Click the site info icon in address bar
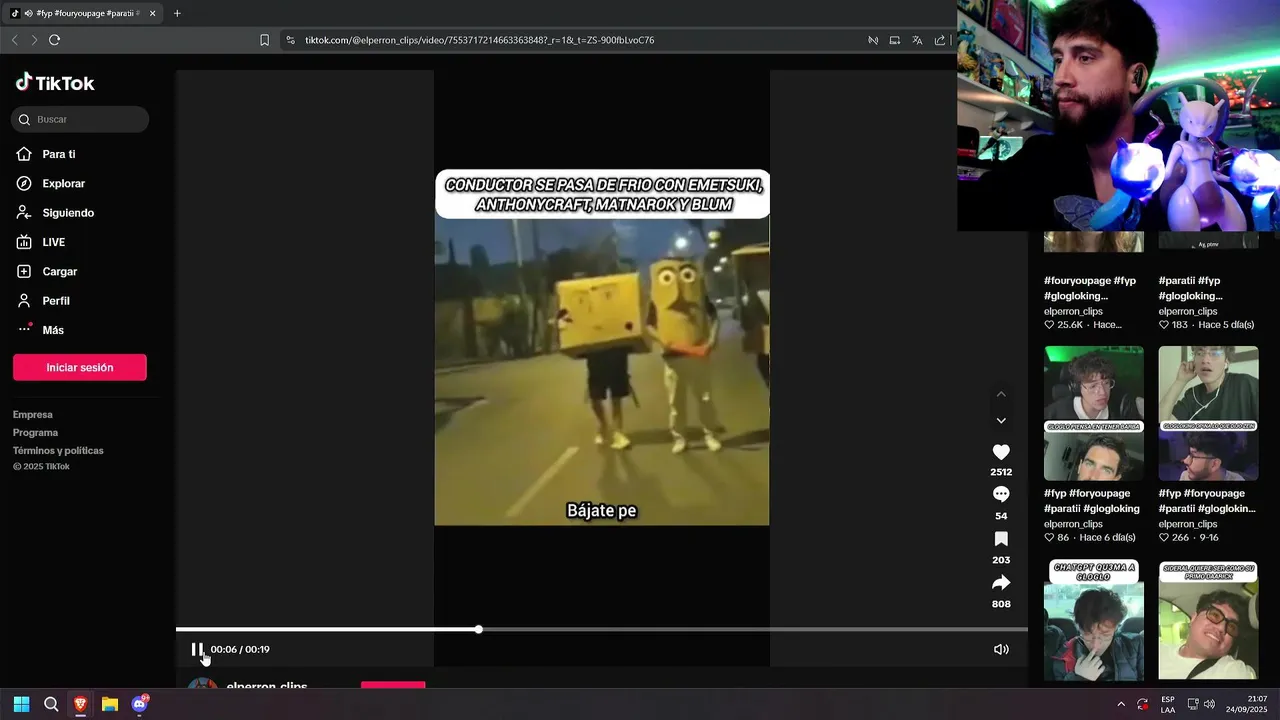 (x=291, y=40)
